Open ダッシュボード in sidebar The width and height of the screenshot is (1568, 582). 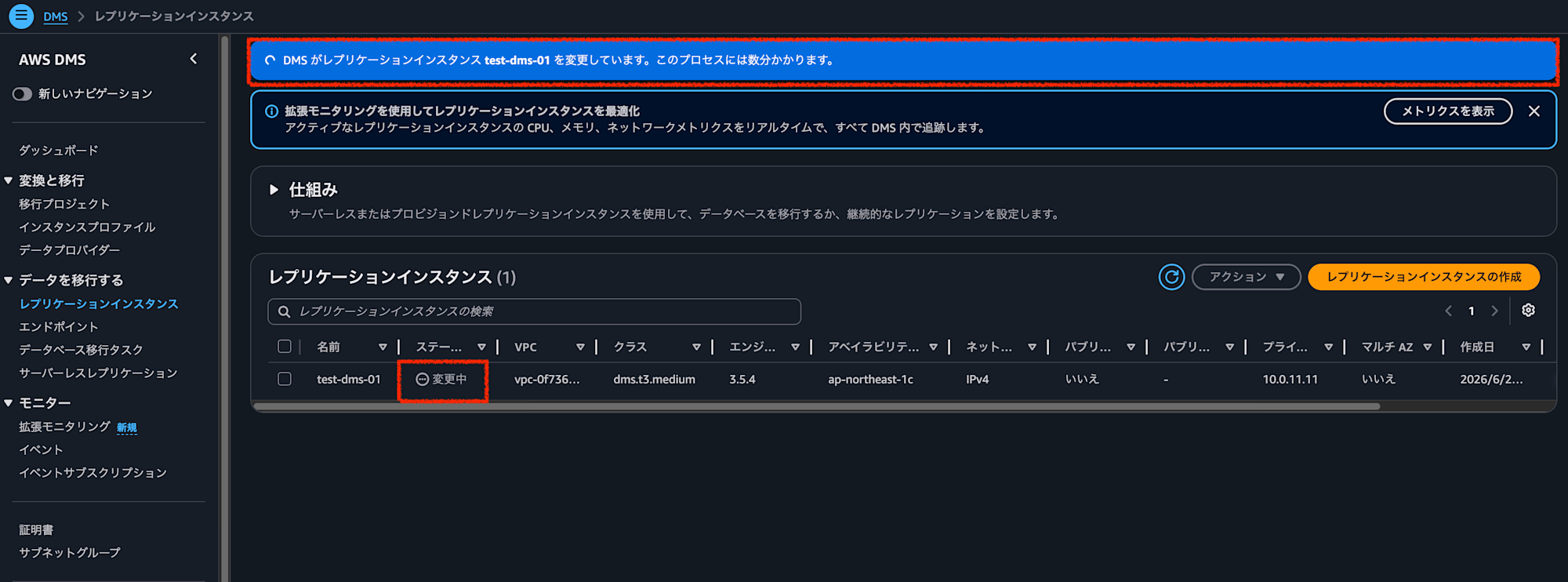(x=59, y=151)
